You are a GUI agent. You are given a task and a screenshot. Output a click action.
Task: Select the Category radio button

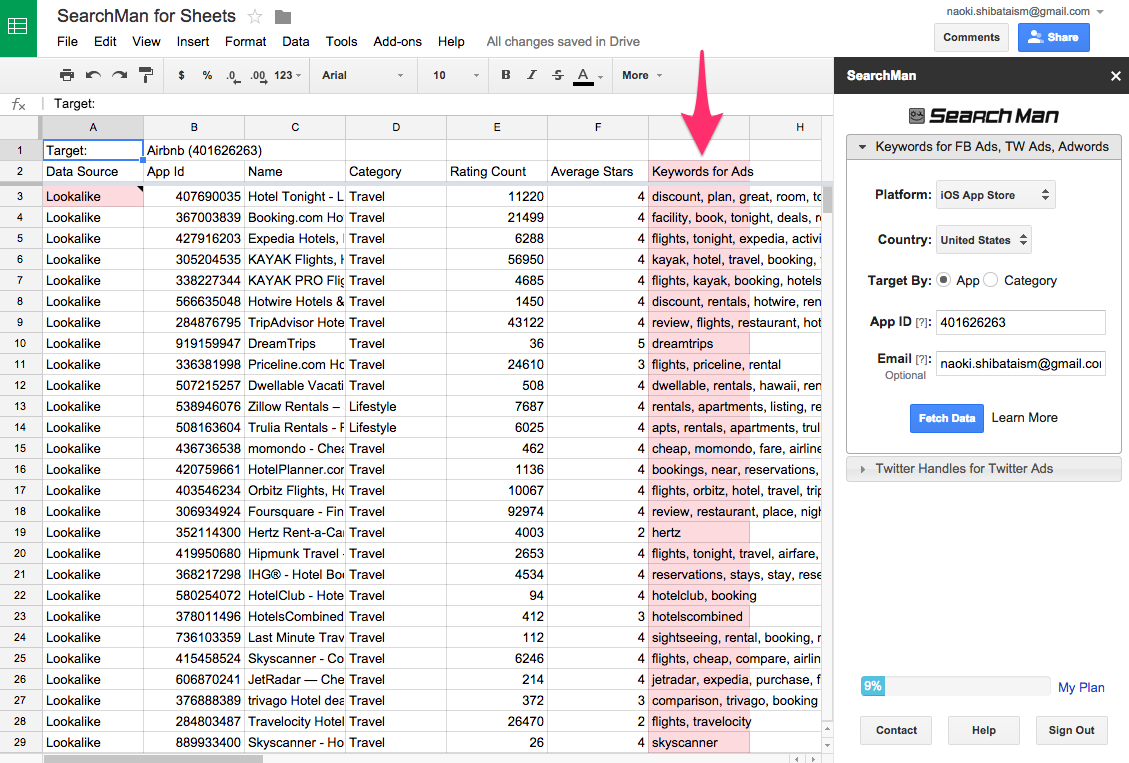991,281
